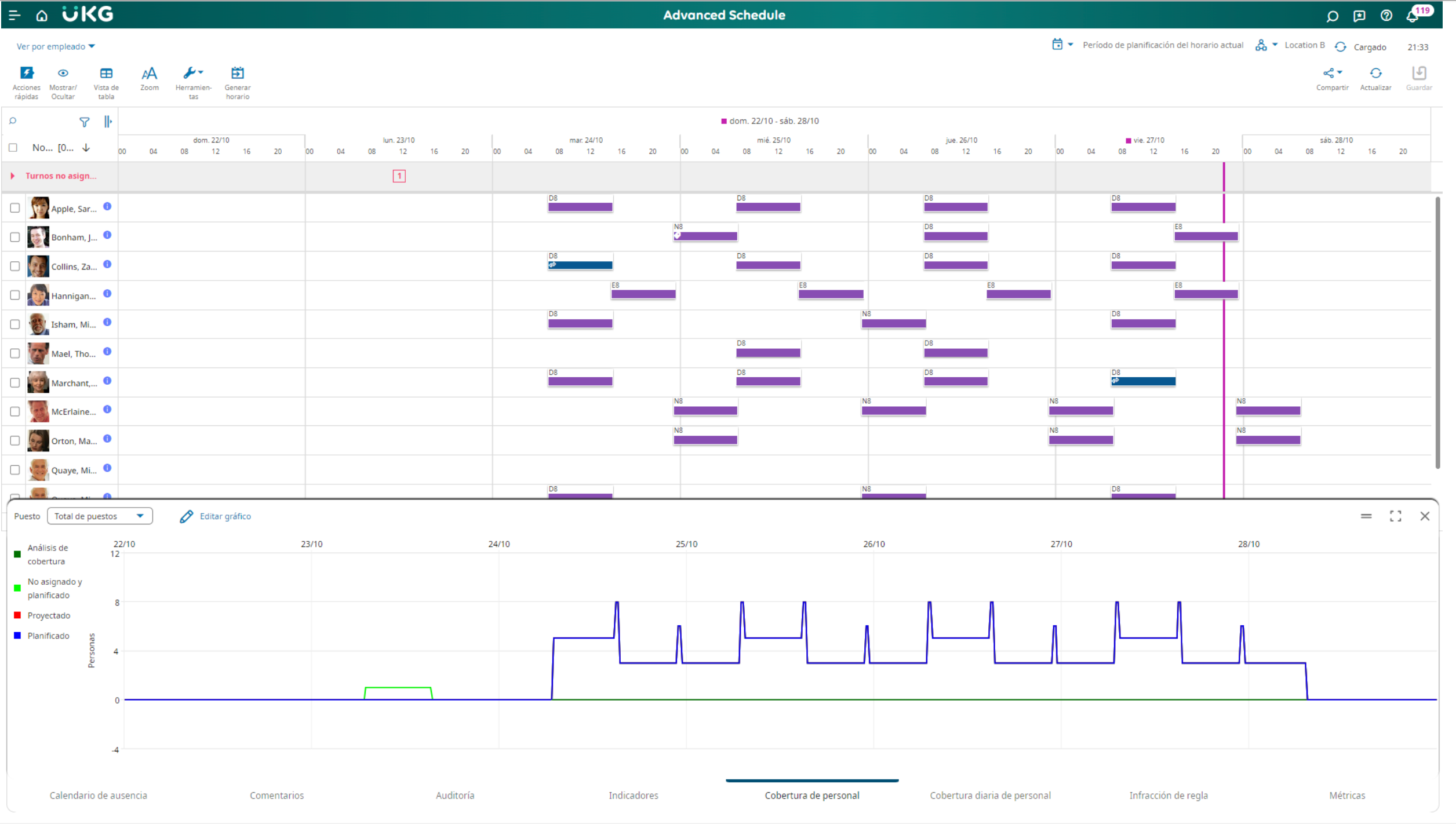Open the Infracción de regla tab
The height and width of the screenshot is (824, 1456).
(1168, 796)
